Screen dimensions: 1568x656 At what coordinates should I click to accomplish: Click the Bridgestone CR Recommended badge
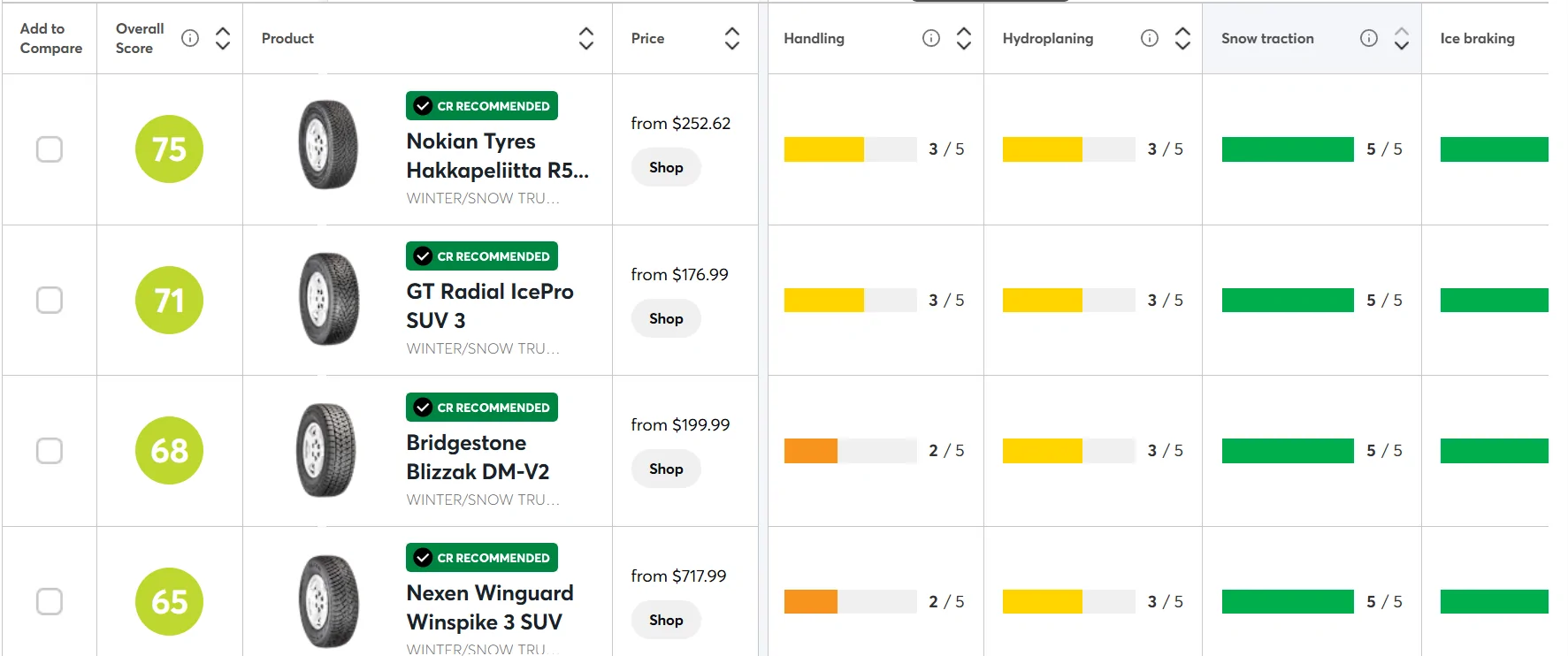pyautogui.click(x=481, y=408)
